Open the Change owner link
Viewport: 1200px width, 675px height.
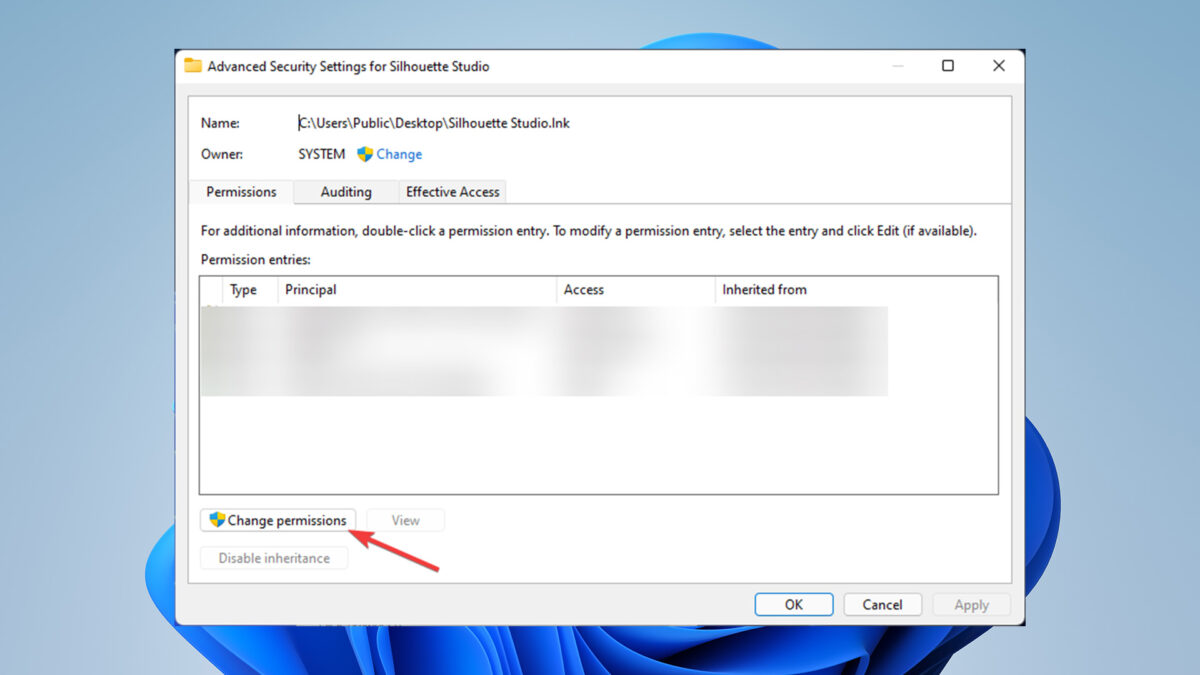(x=399, y=154)
